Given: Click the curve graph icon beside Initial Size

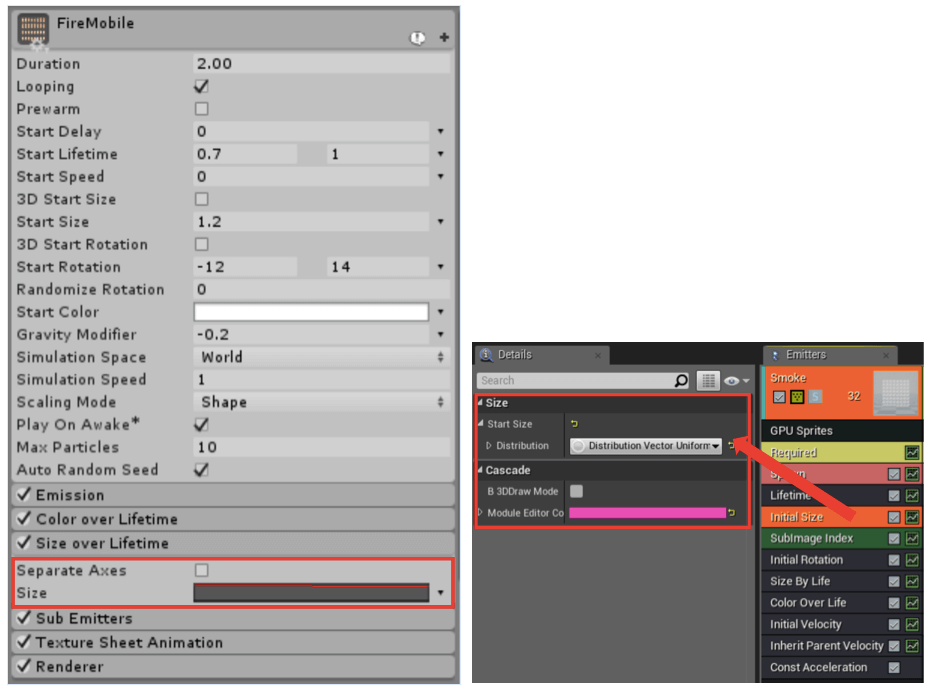Looking at the screenshot, I should [x=912, y=517].
